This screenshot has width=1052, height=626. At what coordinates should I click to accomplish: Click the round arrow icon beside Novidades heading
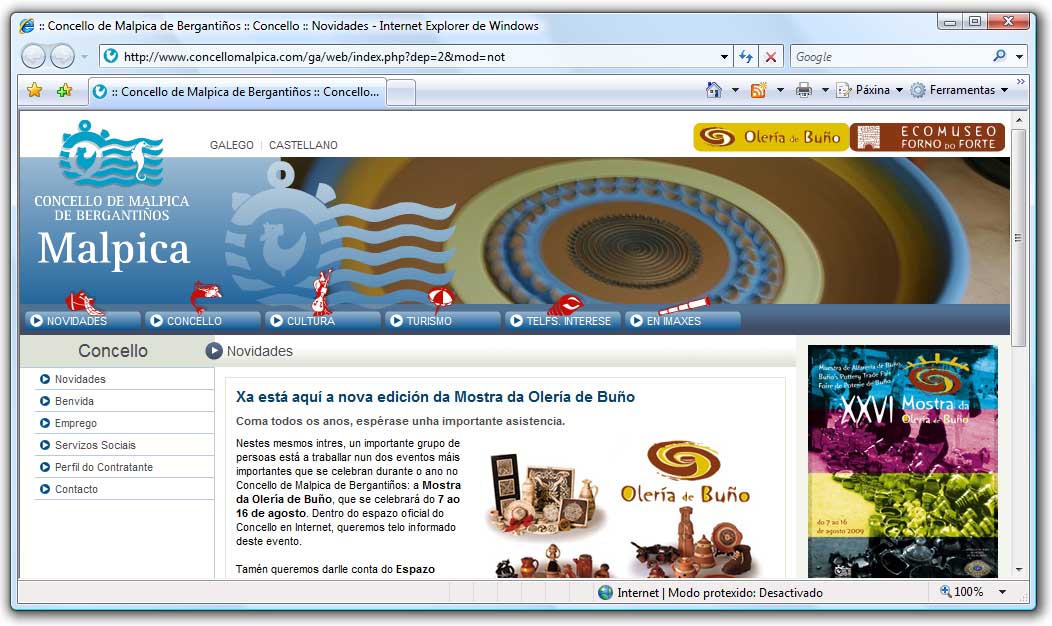[214, 351]
